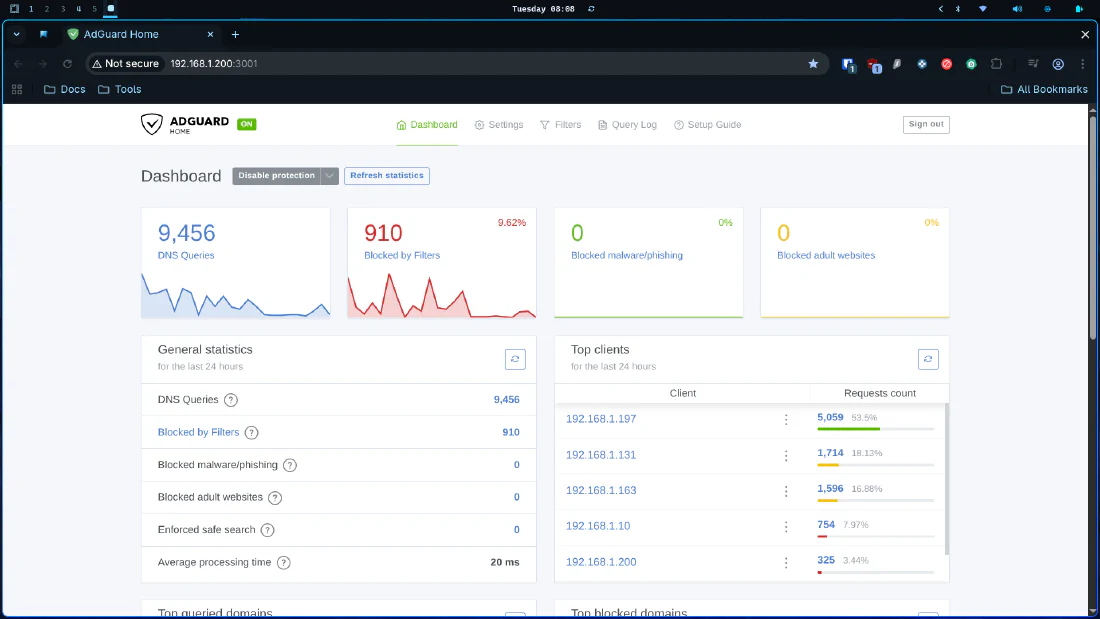Open the browser extensions puzzle icon
The image size is (1100, 619).
coord(996,64)
